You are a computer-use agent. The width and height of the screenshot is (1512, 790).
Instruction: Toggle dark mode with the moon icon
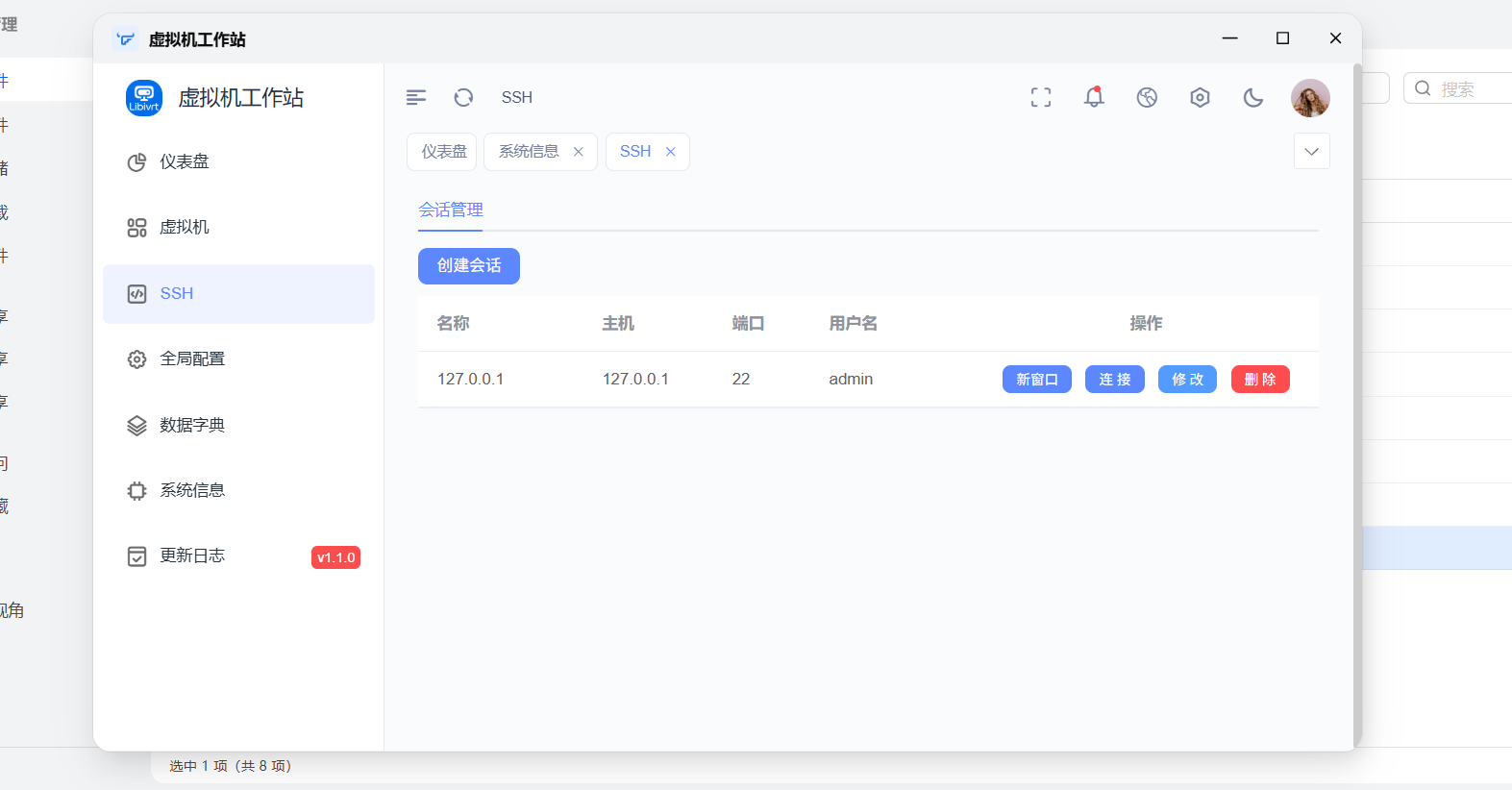(1252, 97)
